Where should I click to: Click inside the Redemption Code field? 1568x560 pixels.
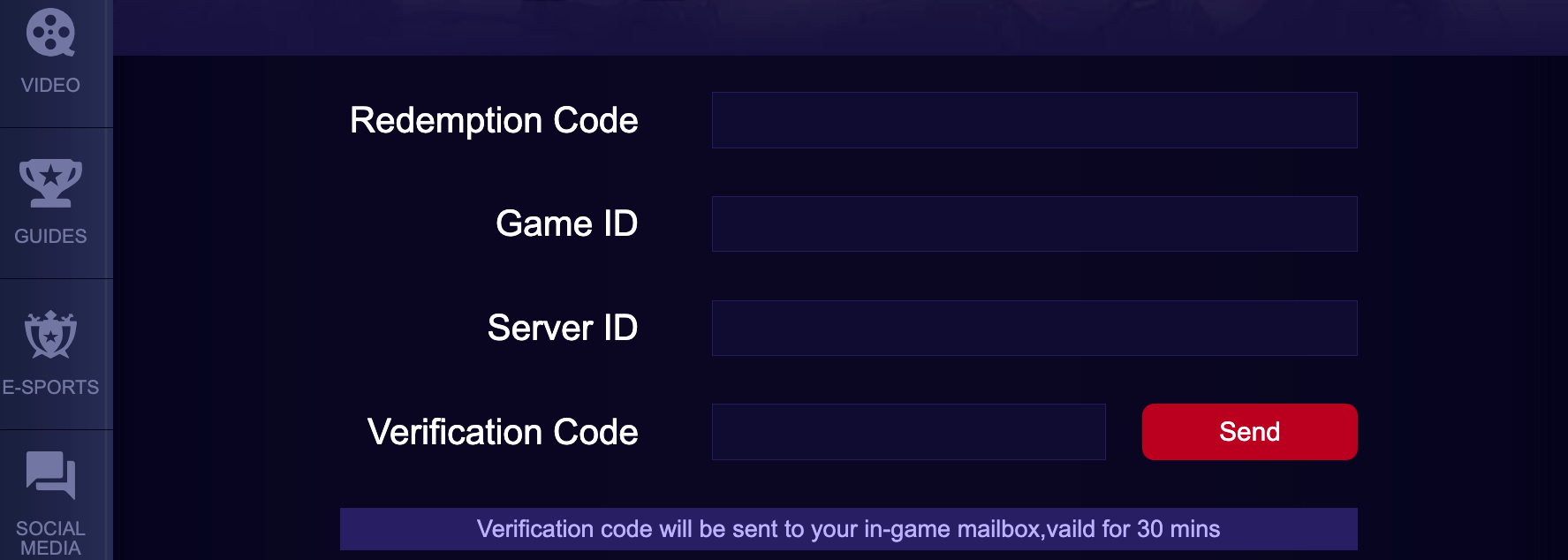[x=1034, y=119]
